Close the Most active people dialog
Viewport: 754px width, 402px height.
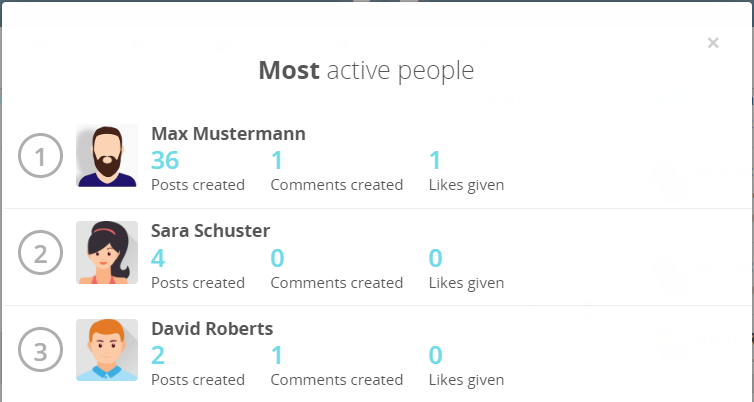click(x=713, y=43)
